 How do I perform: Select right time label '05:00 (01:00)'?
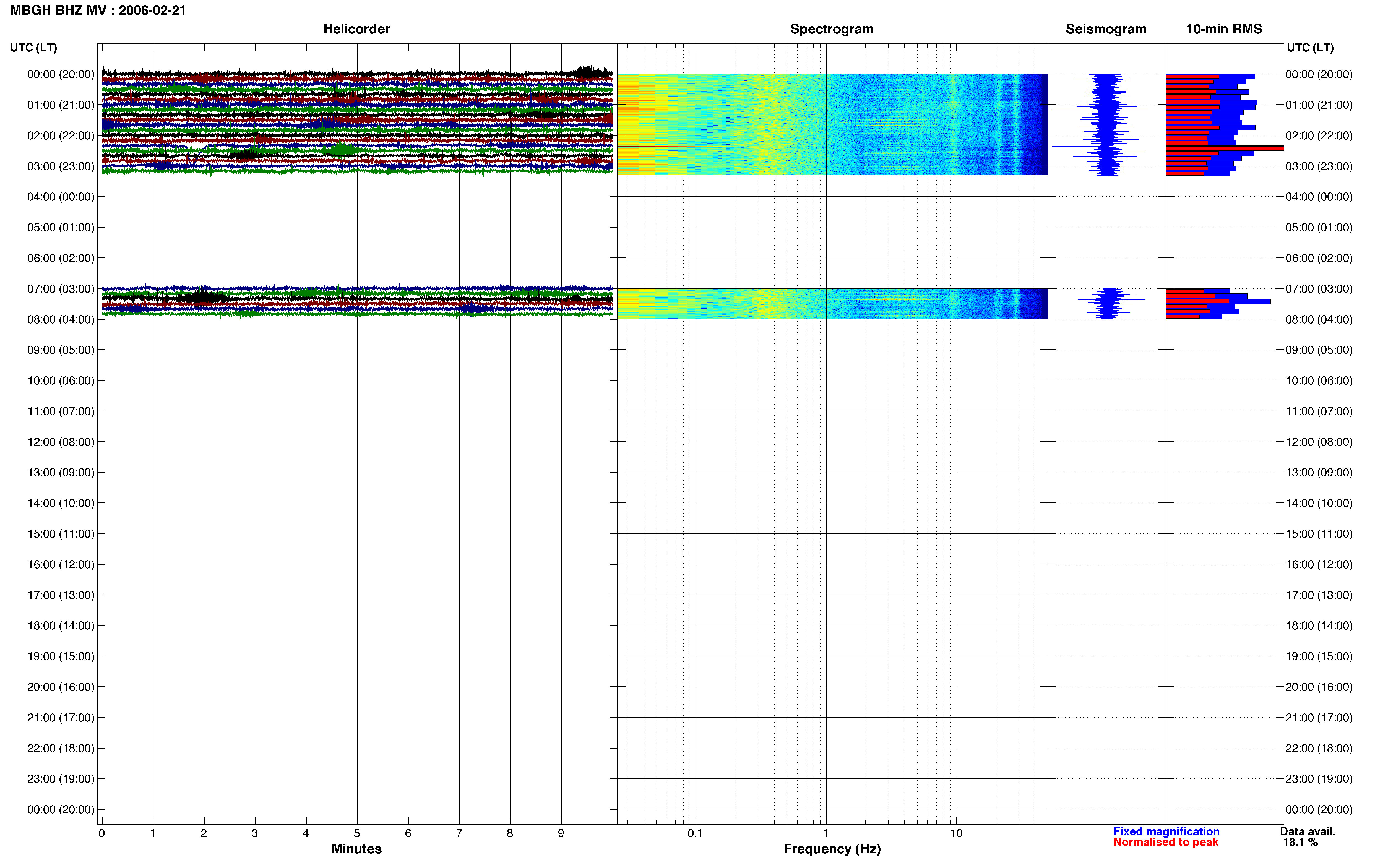(1319, 227)
